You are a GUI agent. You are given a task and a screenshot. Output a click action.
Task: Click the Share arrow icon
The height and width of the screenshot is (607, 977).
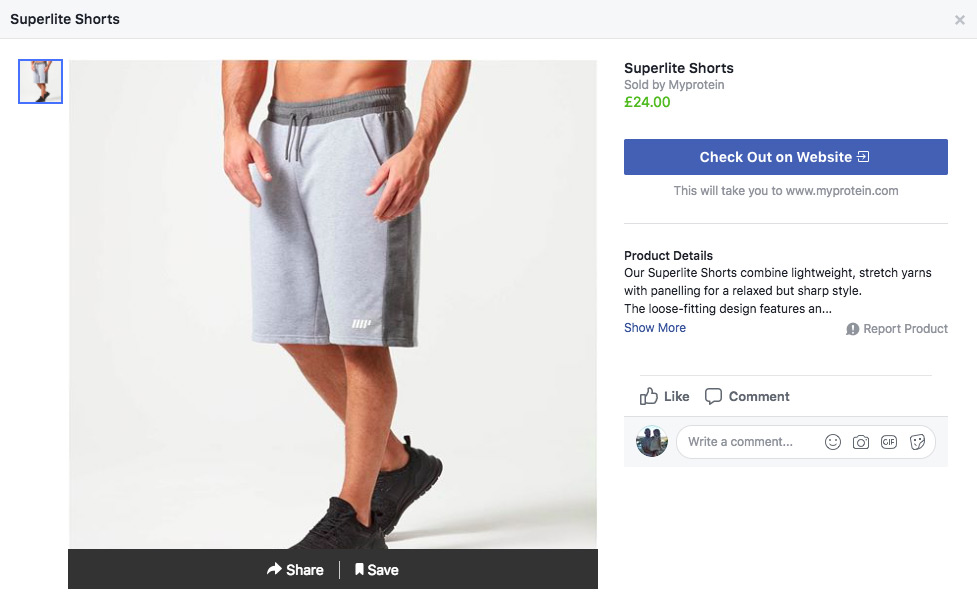[x=273, y=569]
